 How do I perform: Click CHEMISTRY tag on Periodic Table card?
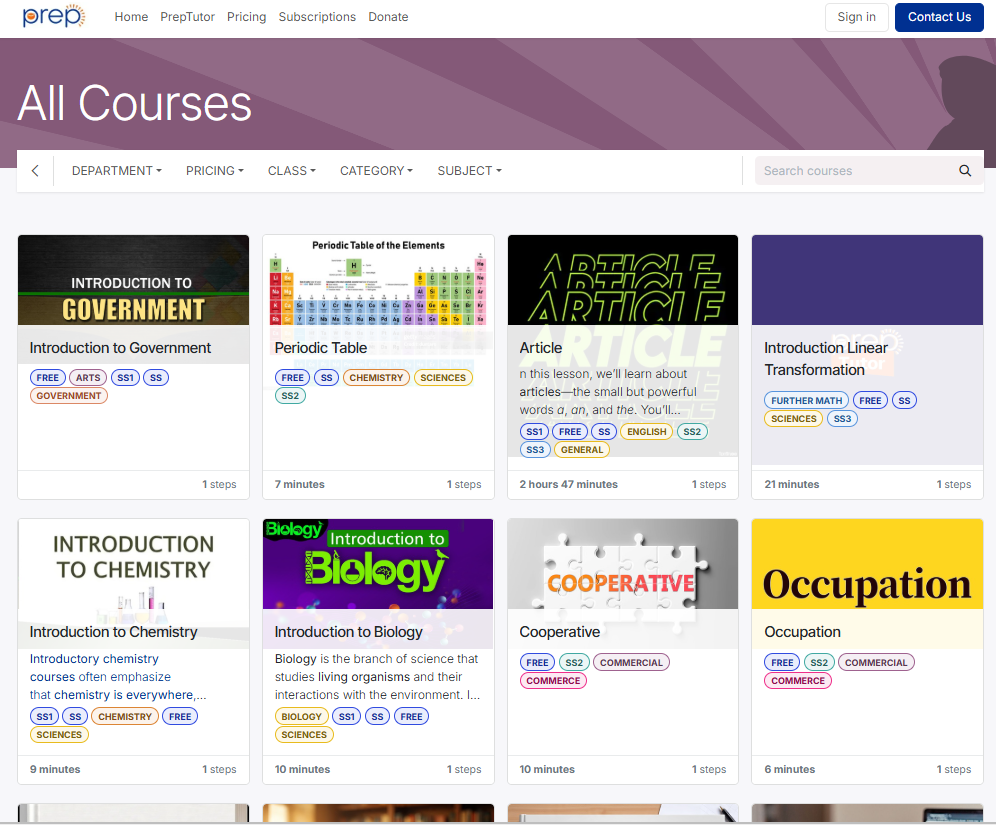[376, 377]
